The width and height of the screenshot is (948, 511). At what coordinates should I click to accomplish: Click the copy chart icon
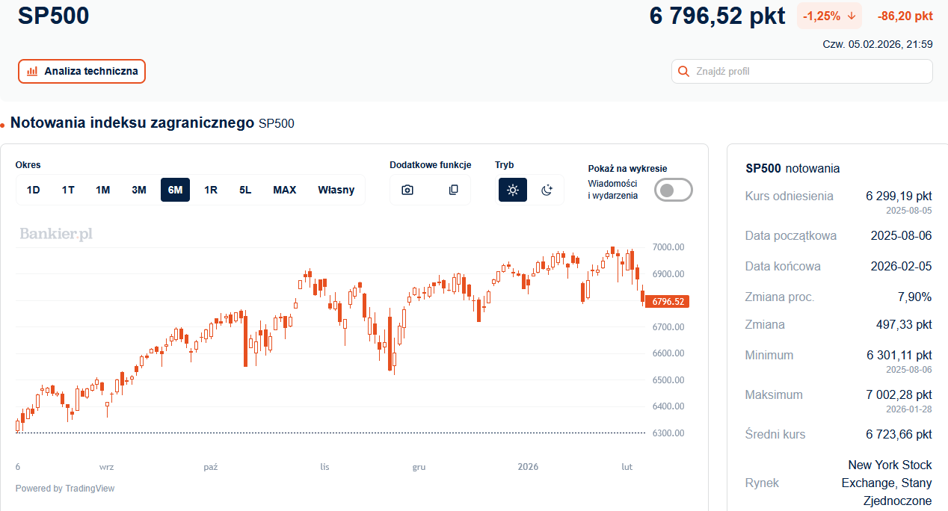point(453,190)
